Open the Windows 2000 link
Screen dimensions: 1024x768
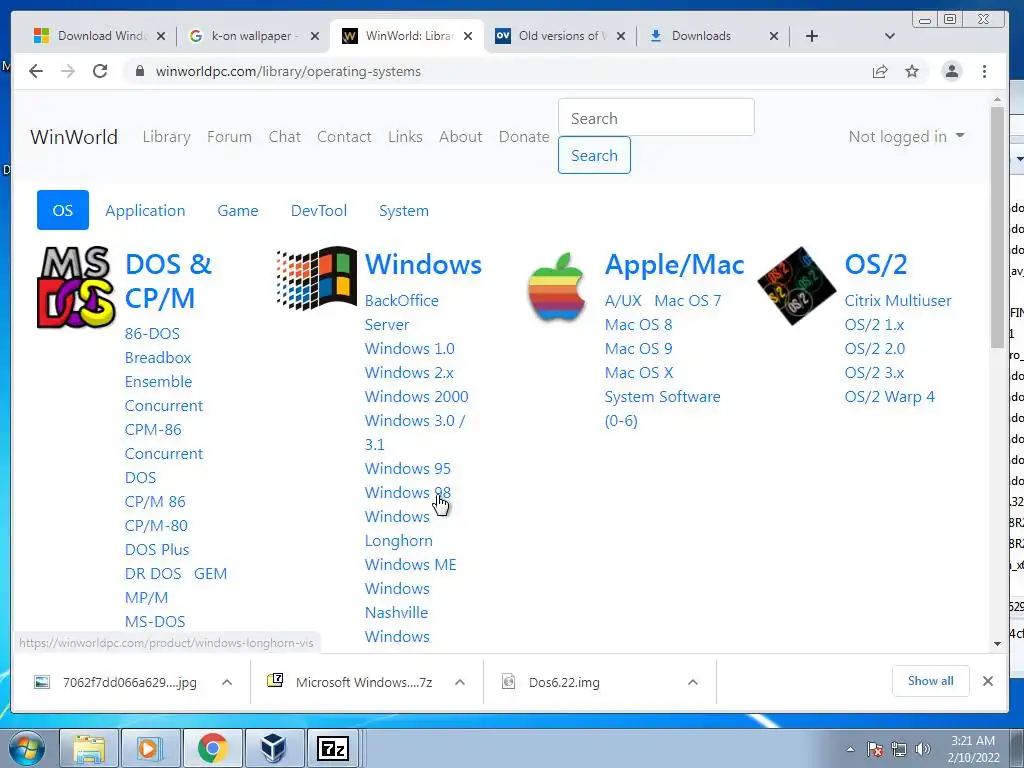point(417,396)
